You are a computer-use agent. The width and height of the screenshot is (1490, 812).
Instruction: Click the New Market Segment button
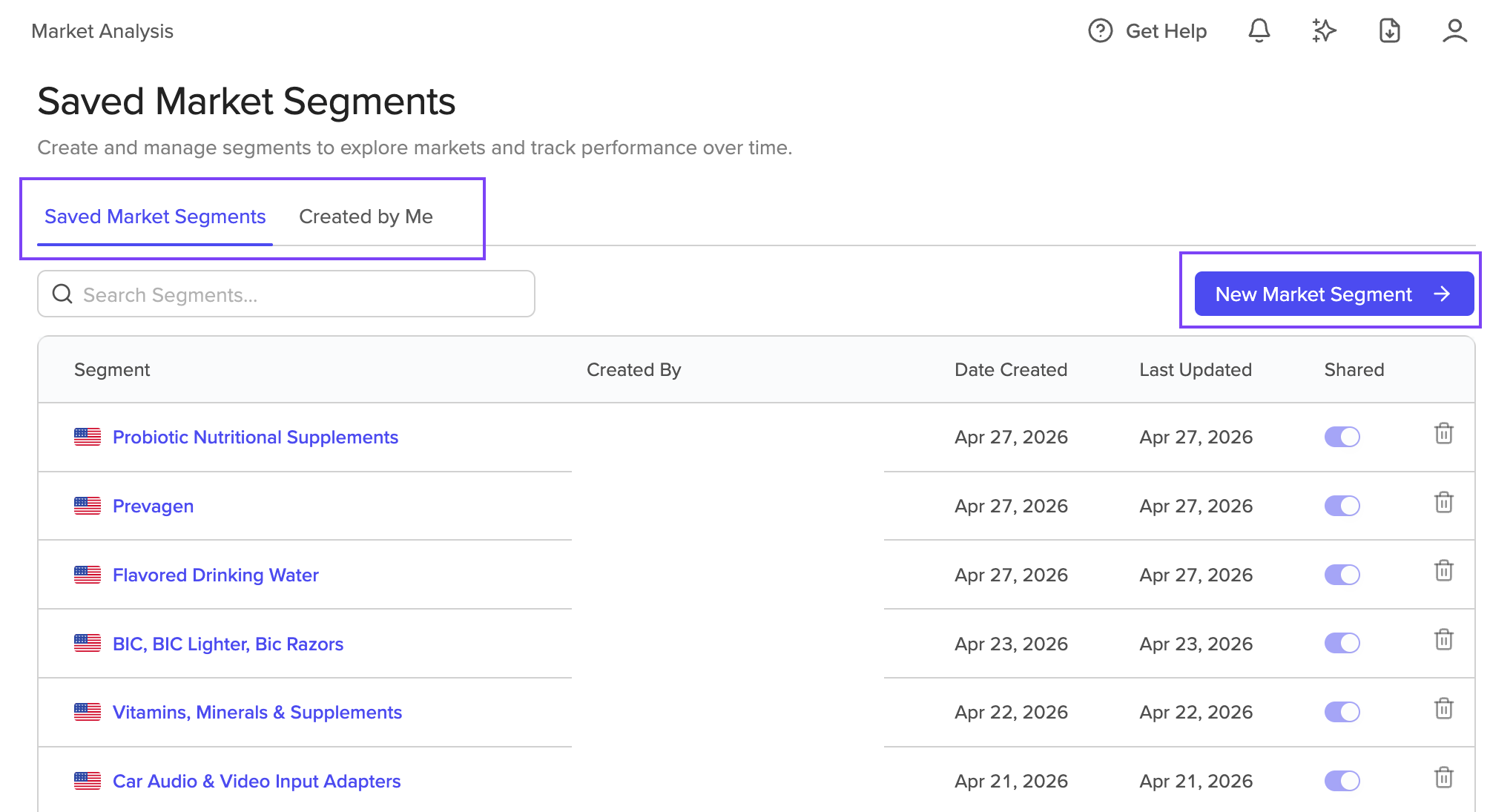[1334, 294]
